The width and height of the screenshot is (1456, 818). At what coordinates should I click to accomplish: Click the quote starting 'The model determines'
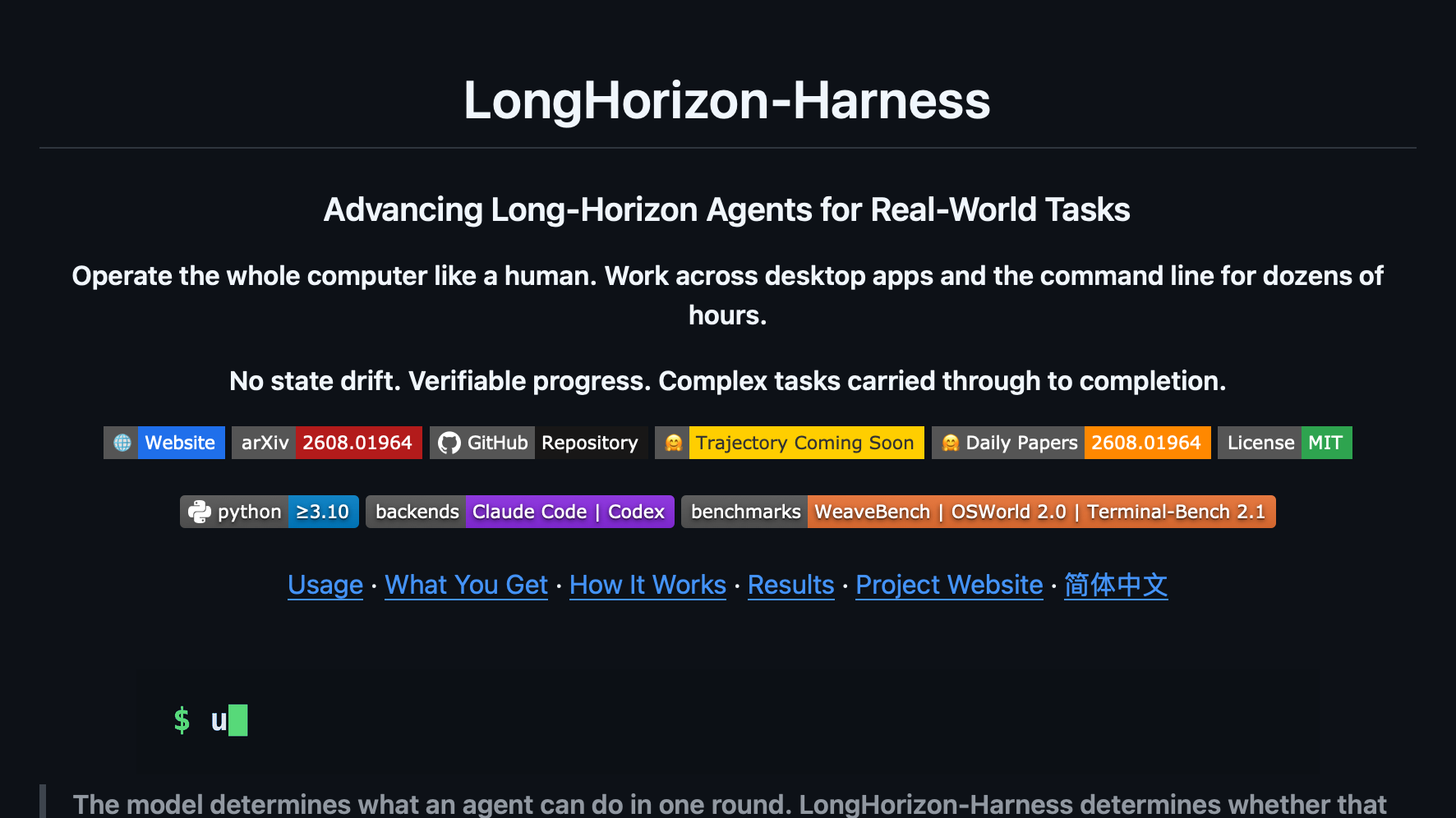point(730,804)
